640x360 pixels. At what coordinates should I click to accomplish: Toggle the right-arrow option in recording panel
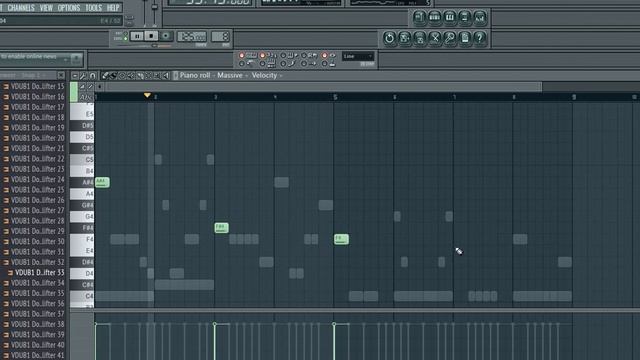click(309, 64)
